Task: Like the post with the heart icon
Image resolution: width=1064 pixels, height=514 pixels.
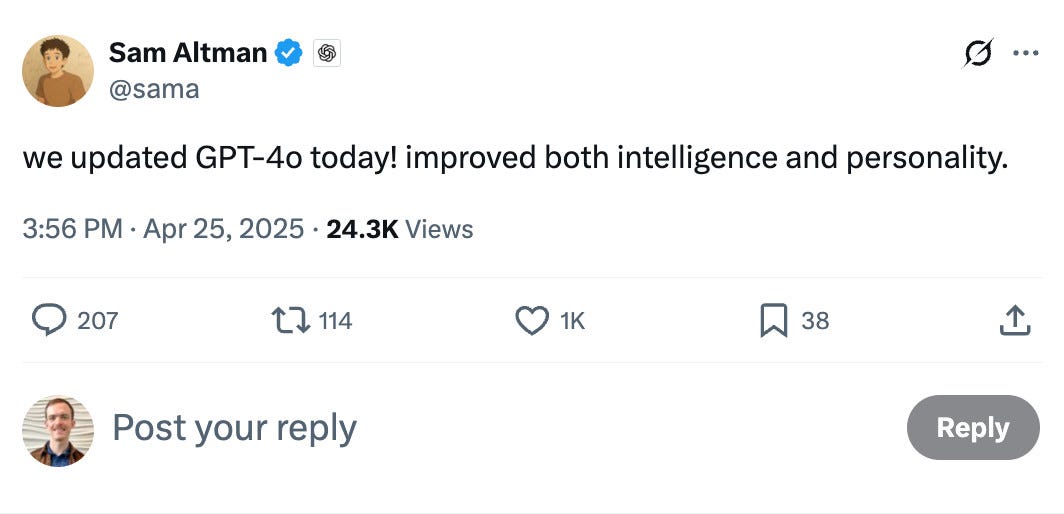Action: (532, 320)
